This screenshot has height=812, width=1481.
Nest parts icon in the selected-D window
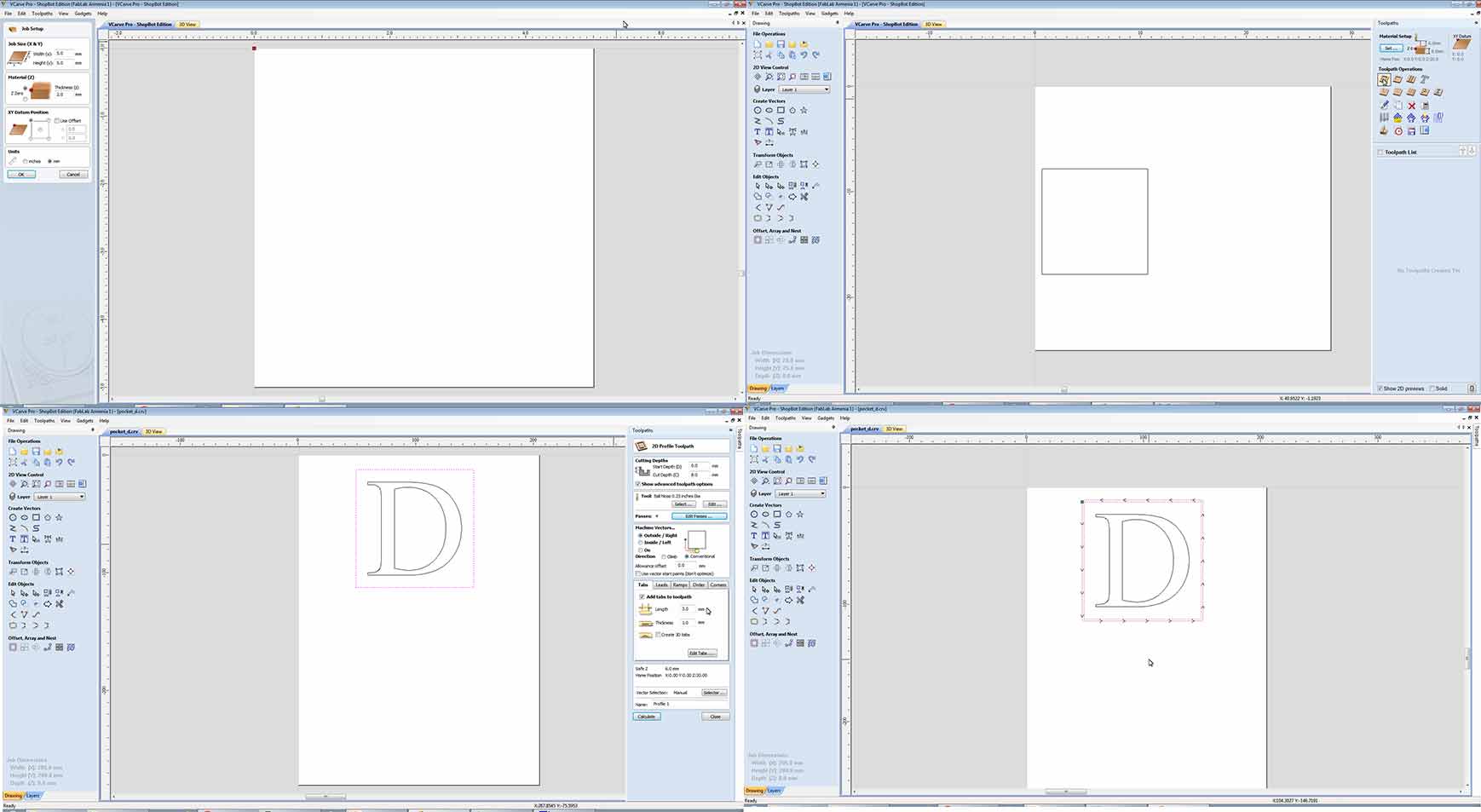point(812,643)
